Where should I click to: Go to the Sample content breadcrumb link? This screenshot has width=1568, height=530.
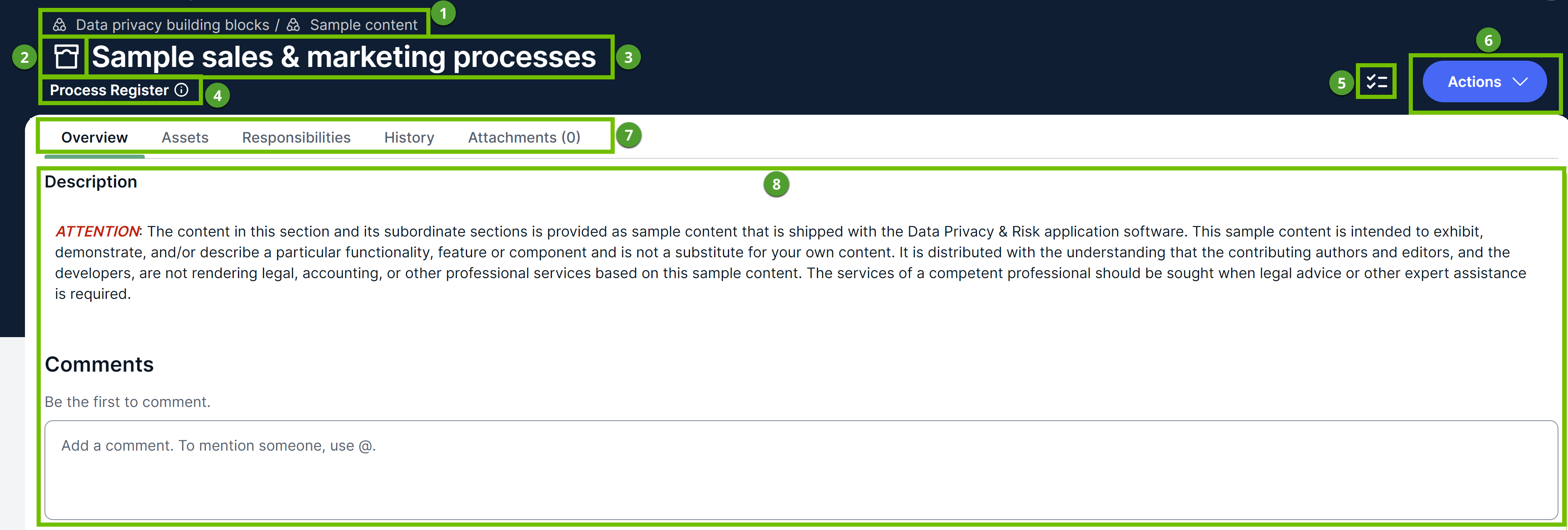[x=364, y=25]
